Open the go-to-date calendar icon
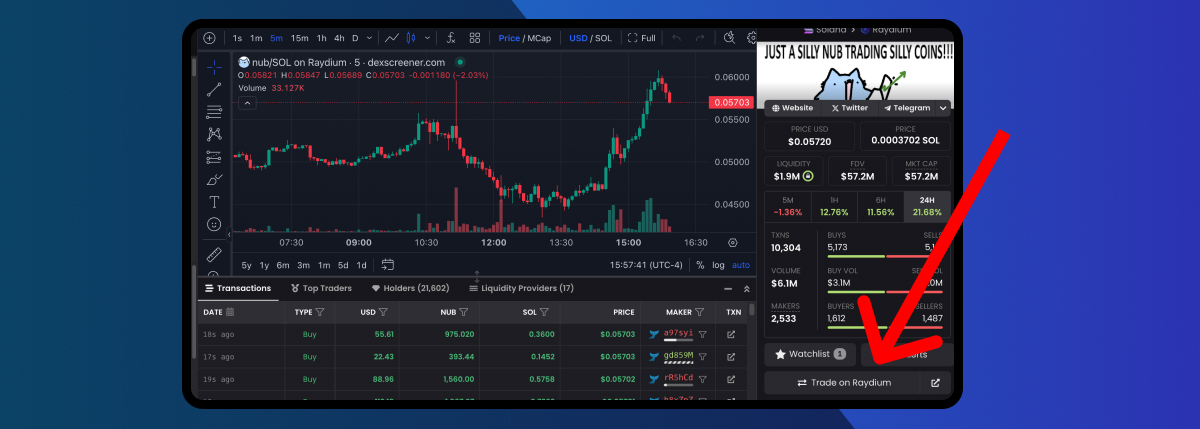 click(x=387, y=265)
